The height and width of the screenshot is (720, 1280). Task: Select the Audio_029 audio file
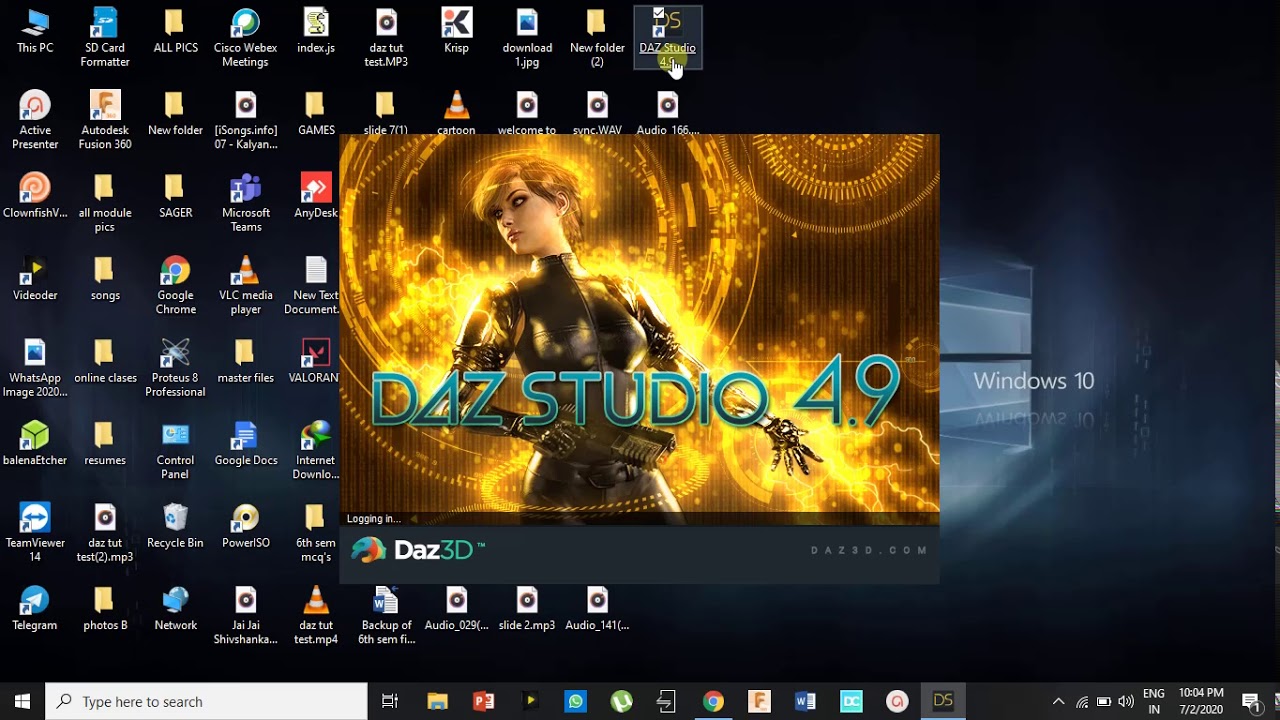click(457, 608)
